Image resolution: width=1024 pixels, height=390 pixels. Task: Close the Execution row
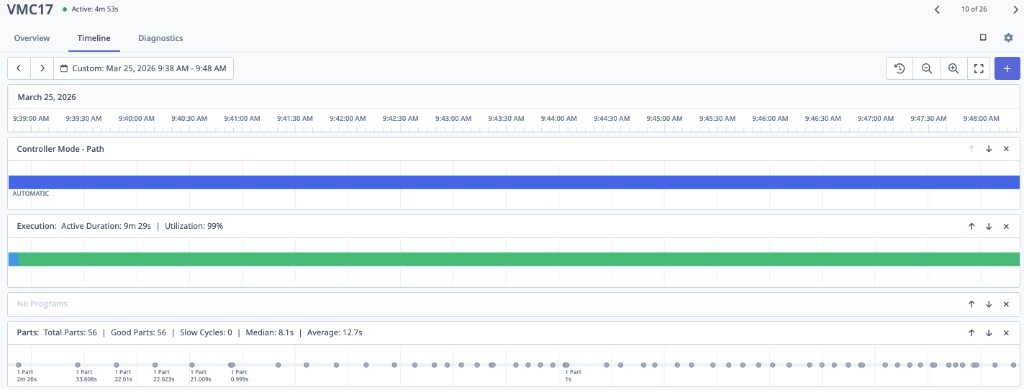pos(1006,226)
